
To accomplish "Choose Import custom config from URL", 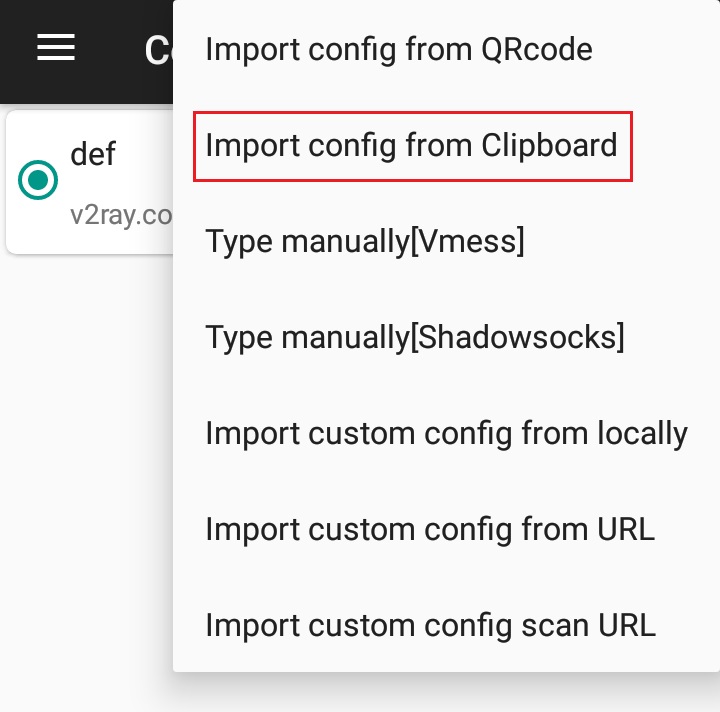I will pos(430,530).
